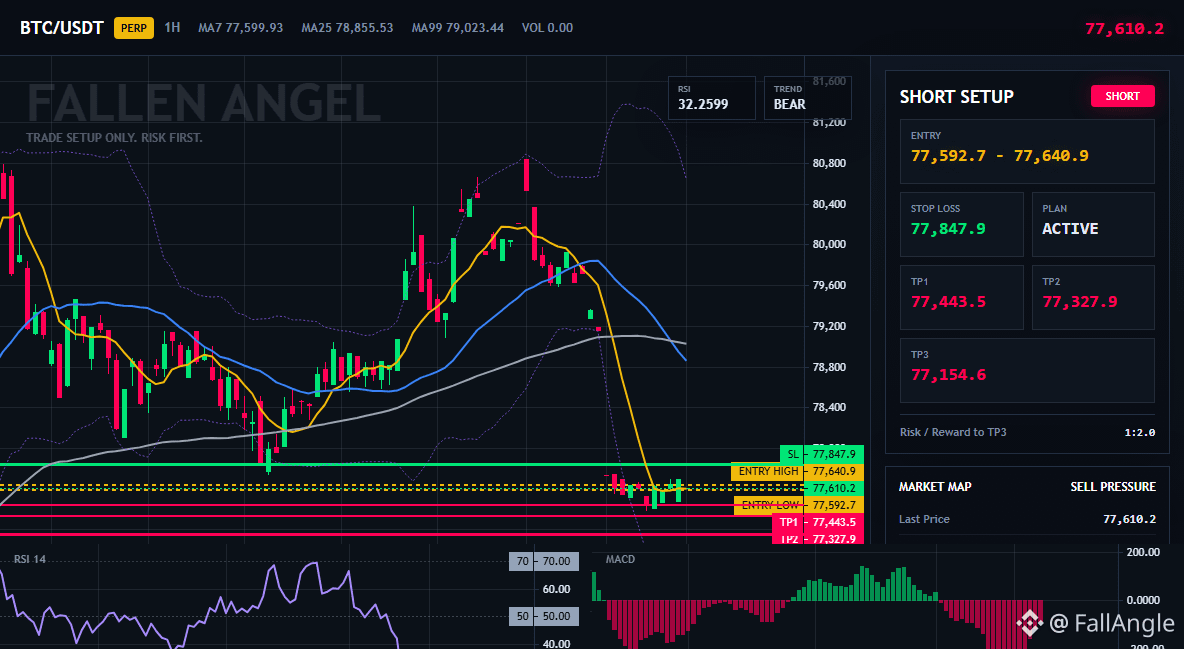Viewport: 1184px width, 649px height.
Task: Click the Risk / Reward to TP3 label
Action: click(953, 432)
